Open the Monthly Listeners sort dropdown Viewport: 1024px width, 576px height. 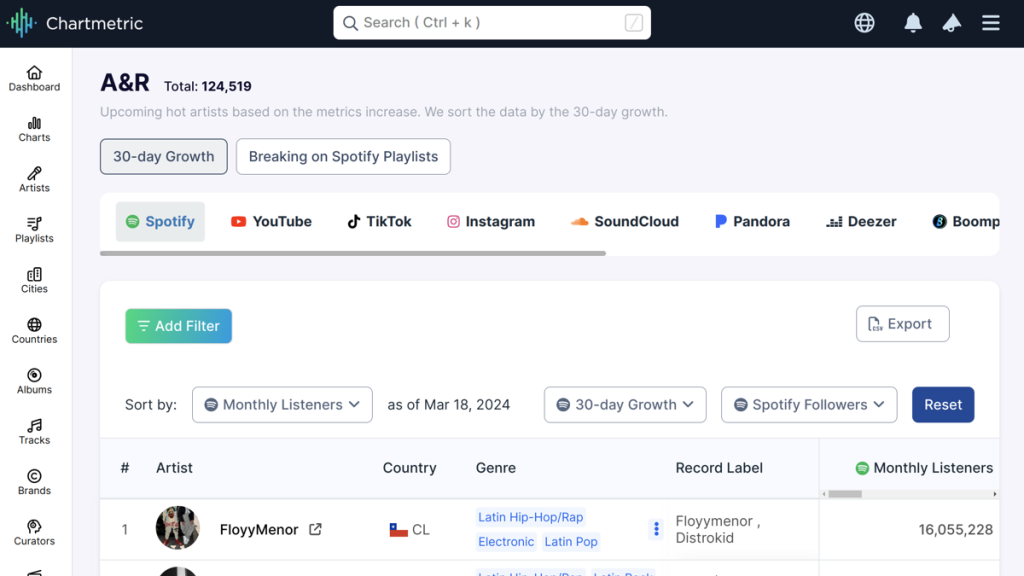click(x=282, y=405)
